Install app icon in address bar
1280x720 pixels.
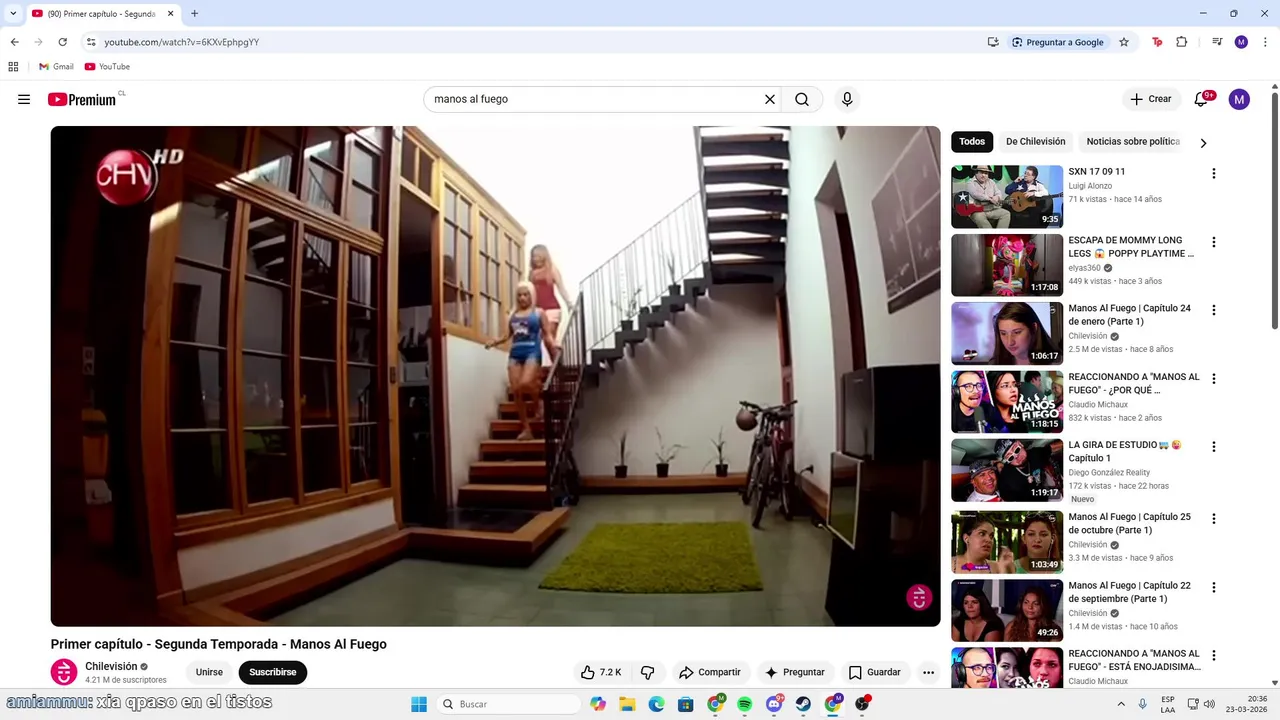pyautogui.click(x=993, y=42)
